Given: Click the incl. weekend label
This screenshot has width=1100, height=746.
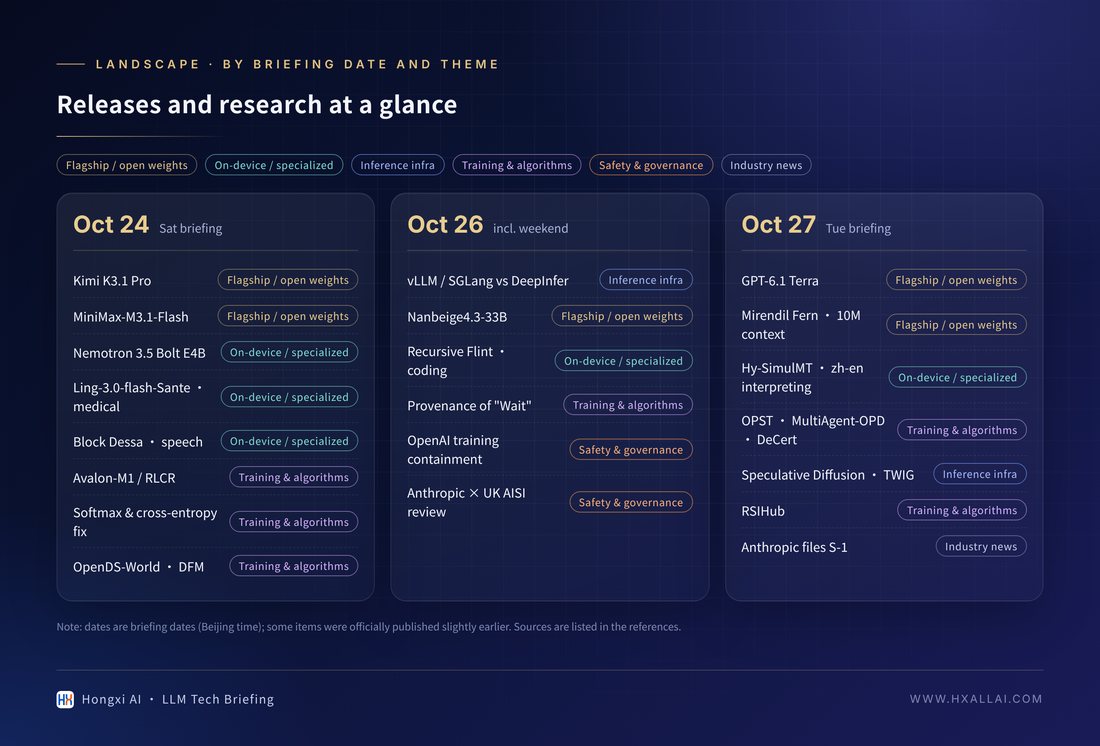Looking at the screenshot, I should pos(530,228).
